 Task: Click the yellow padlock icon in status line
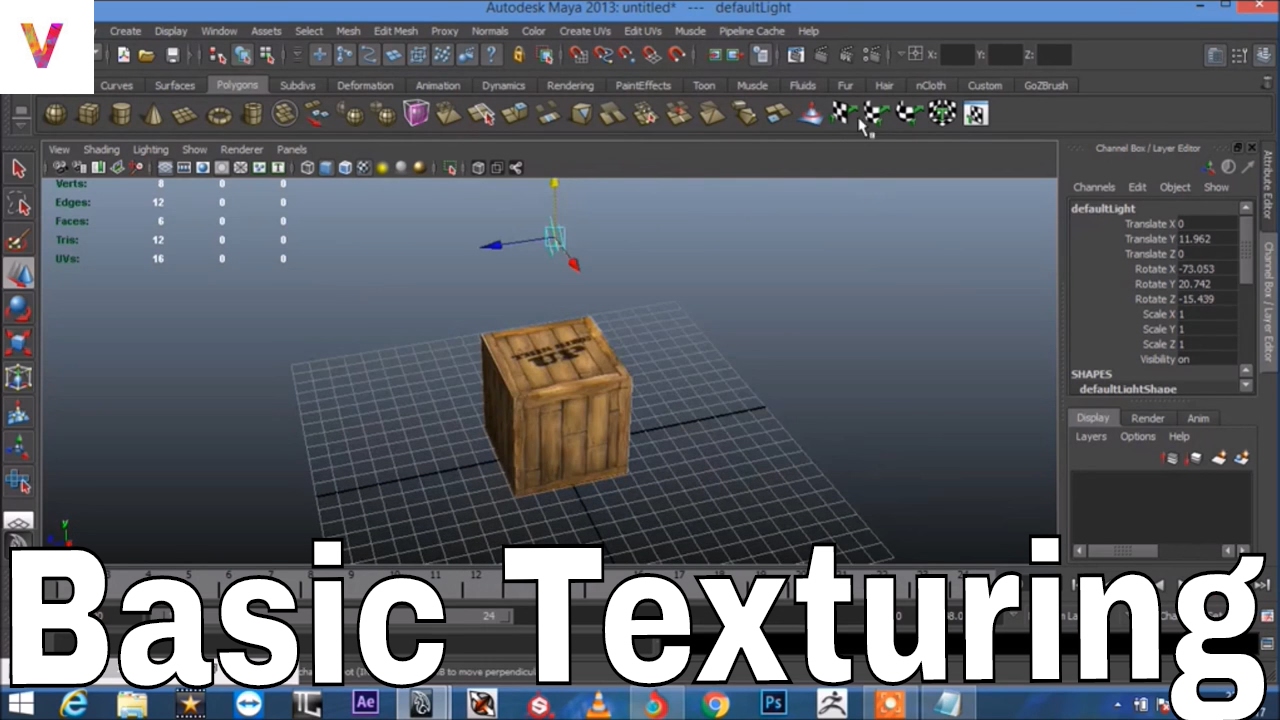click(x=518, y=55)
